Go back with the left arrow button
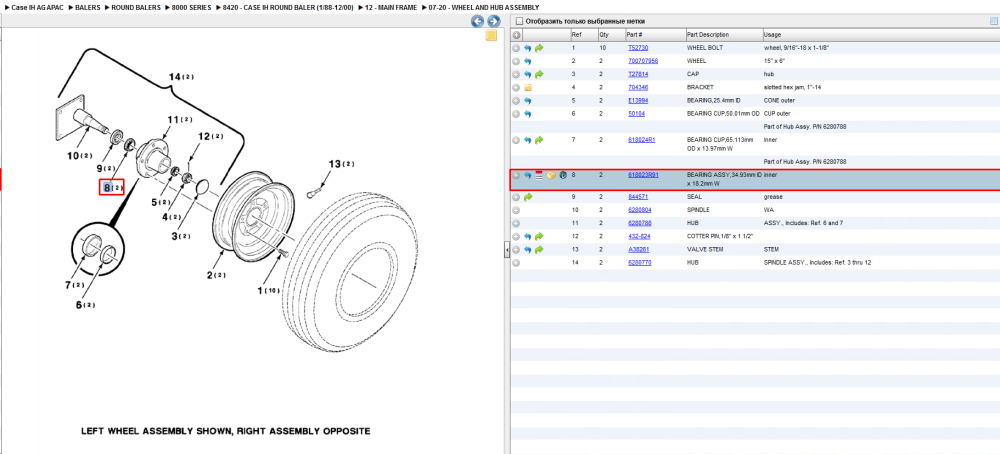Viewport: 1000px width, 454px height. click(x=477, y=21)
